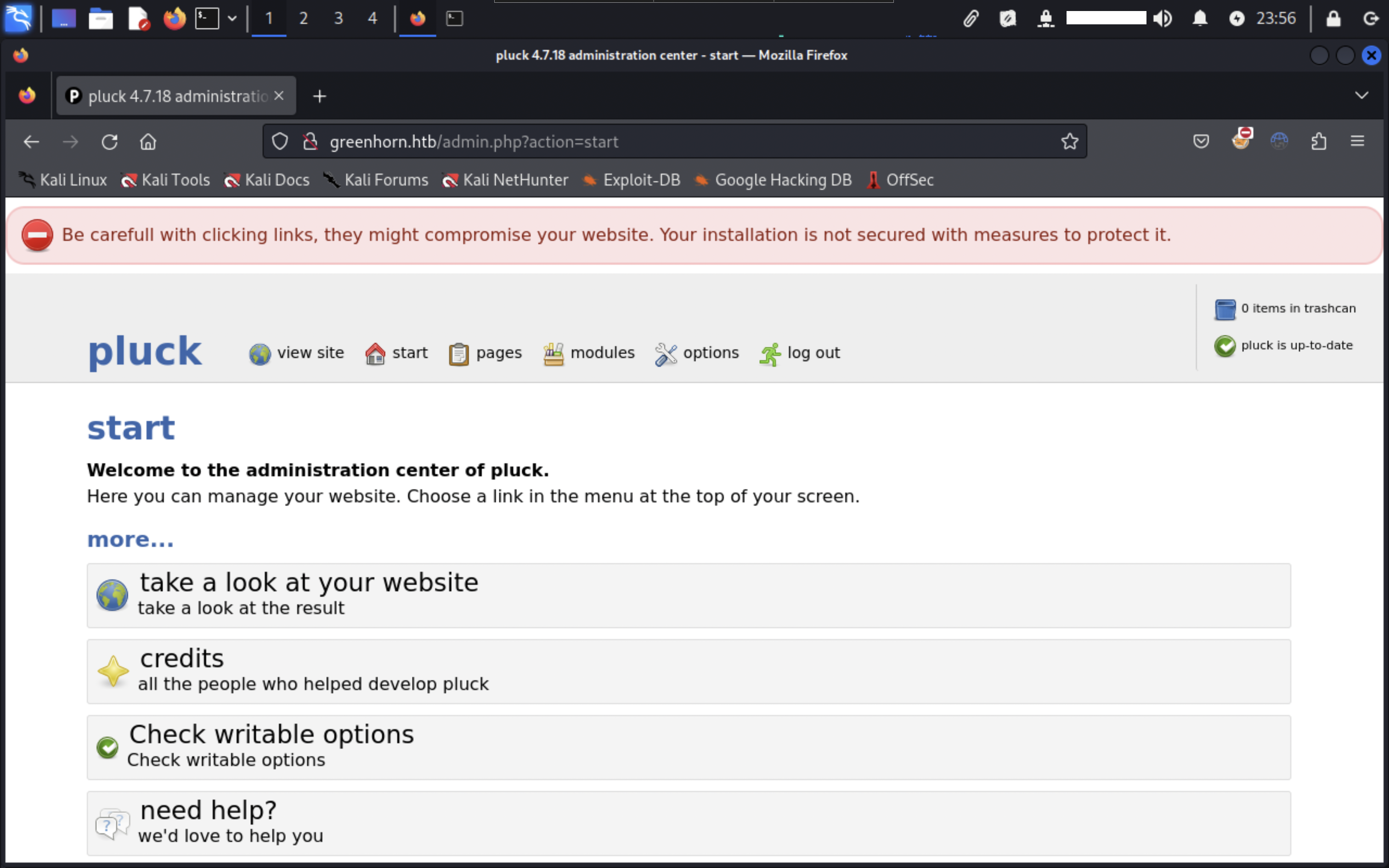Open 'take a look at your website' link
The image size is (1389, 868).
coord(309,583)
